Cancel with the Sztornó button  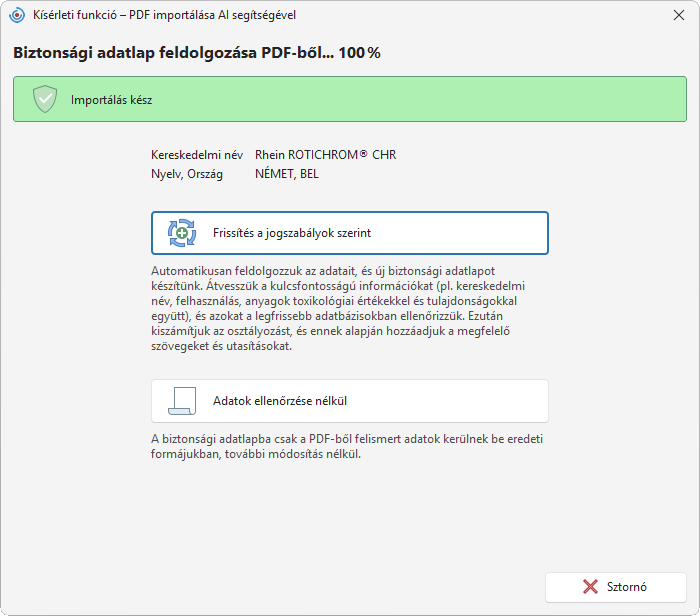[616, 587]
